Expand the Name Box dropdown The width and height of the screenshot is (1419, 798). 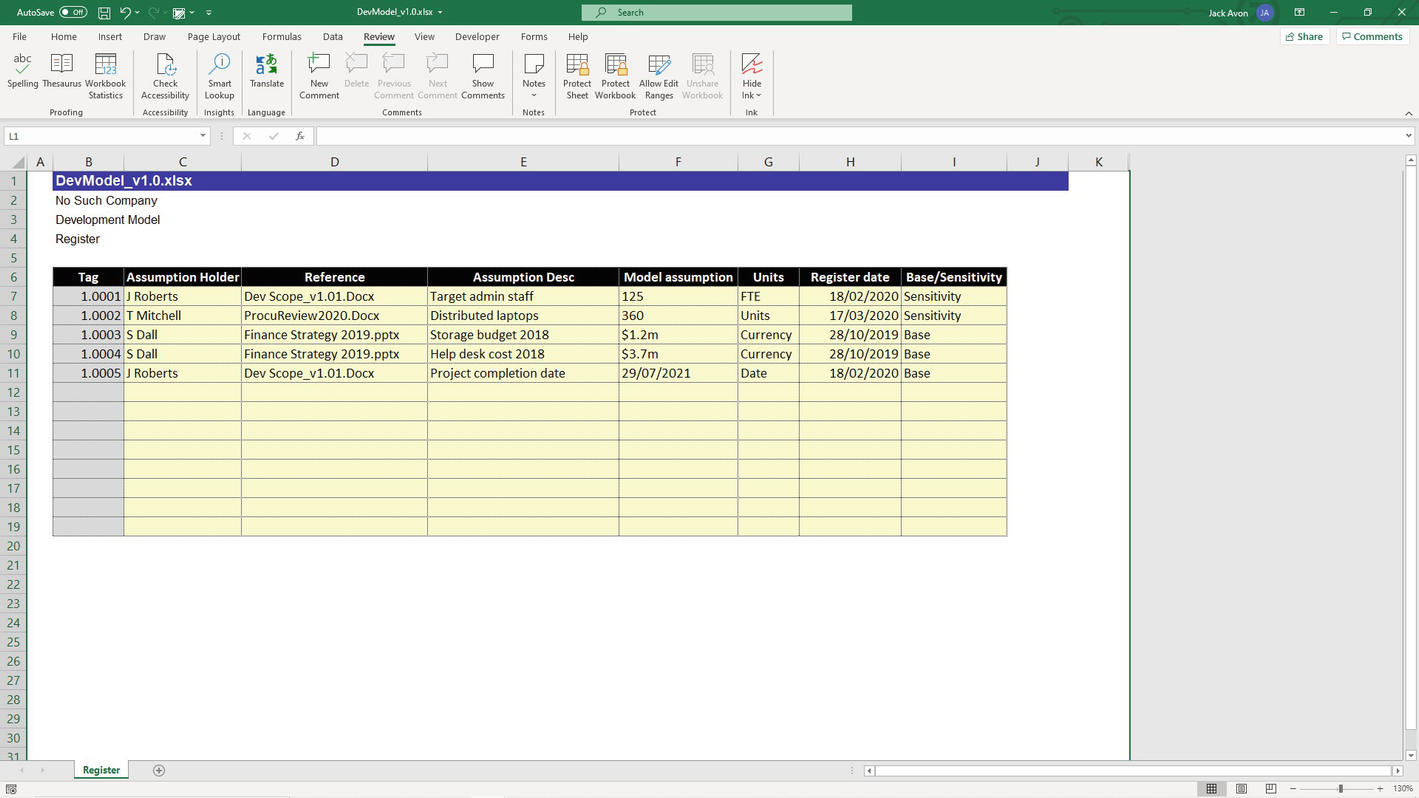pos(202,136)
